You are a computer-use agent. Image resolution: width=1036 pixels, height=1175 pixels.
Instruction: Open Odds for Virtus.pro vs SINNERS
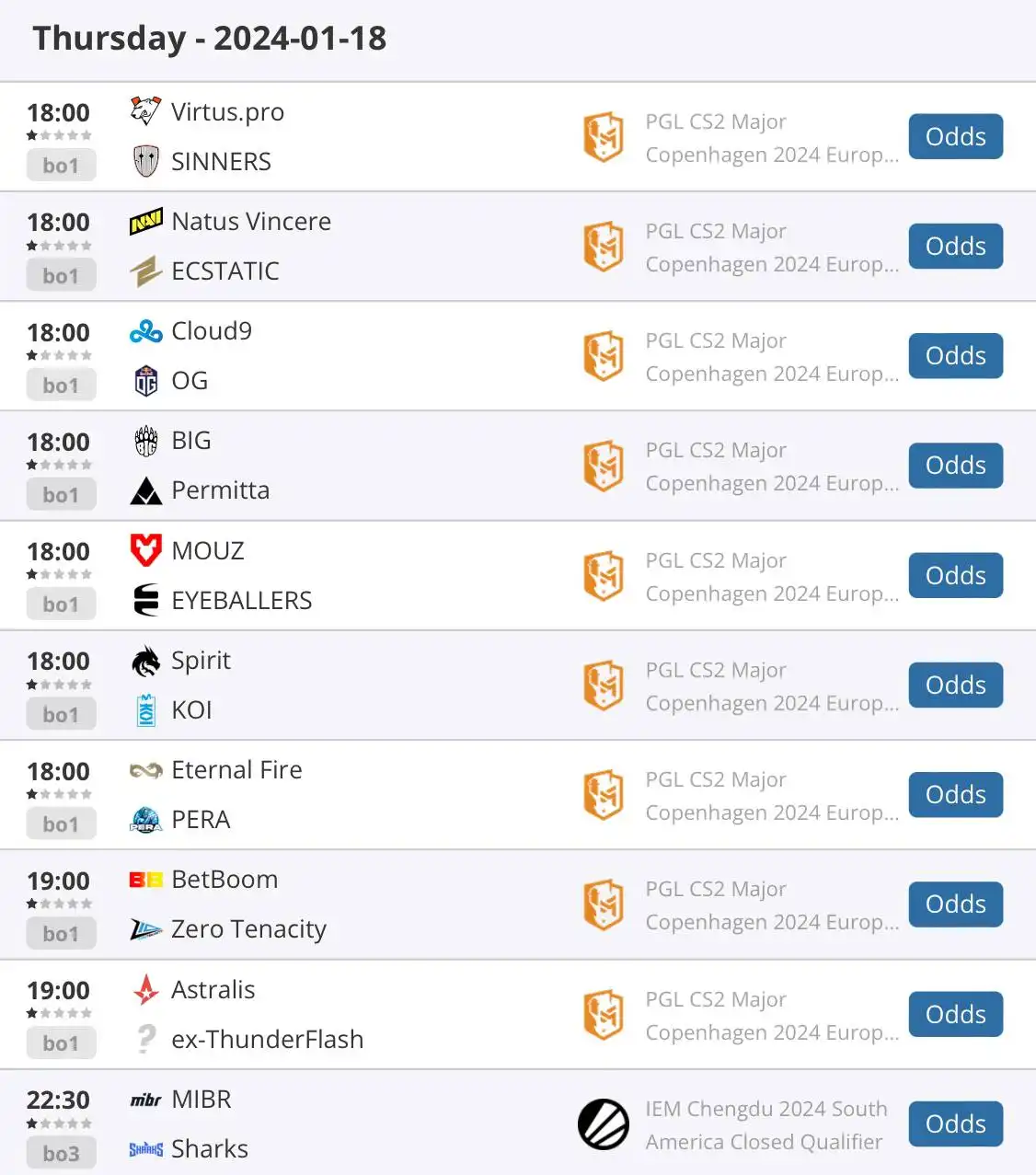(x=955, y=137)
